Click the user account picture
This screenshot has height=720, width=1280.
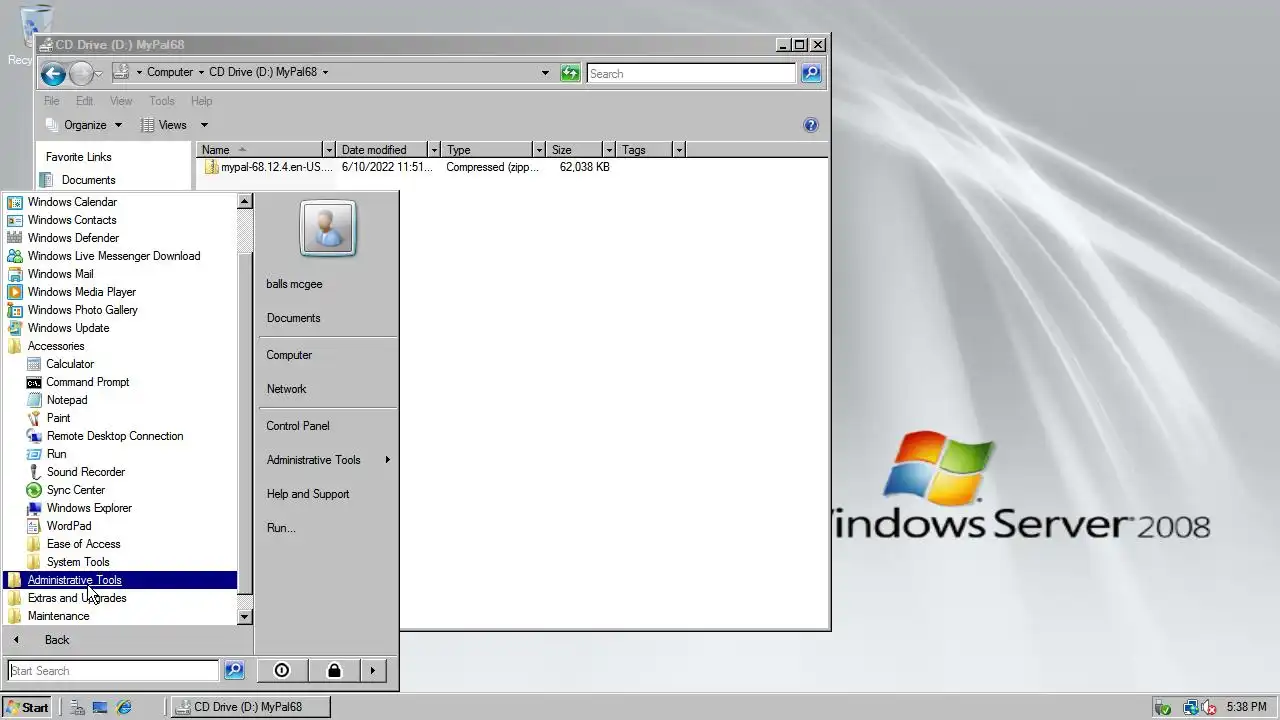(x=328, y=228)
